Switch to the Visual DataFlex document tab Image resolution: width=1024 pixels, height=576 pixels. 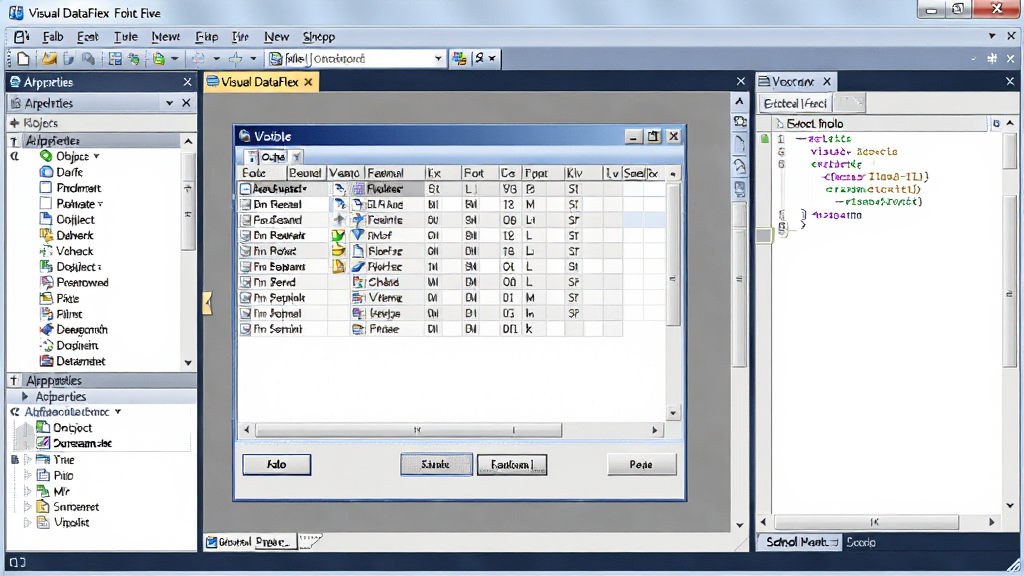pyautogui.click(x=260, y=82)
